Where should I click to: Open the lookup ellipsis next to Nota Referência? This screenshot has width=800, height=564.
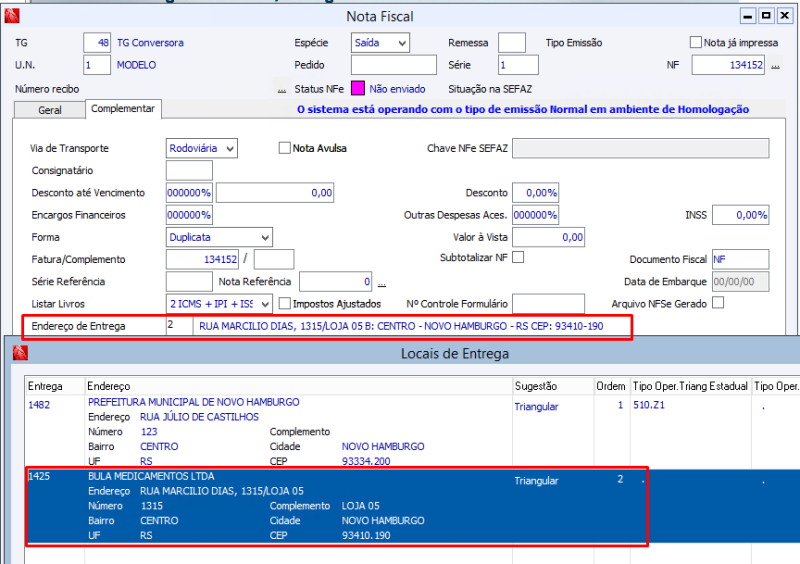pyautogui.click(x=381, y=283)
